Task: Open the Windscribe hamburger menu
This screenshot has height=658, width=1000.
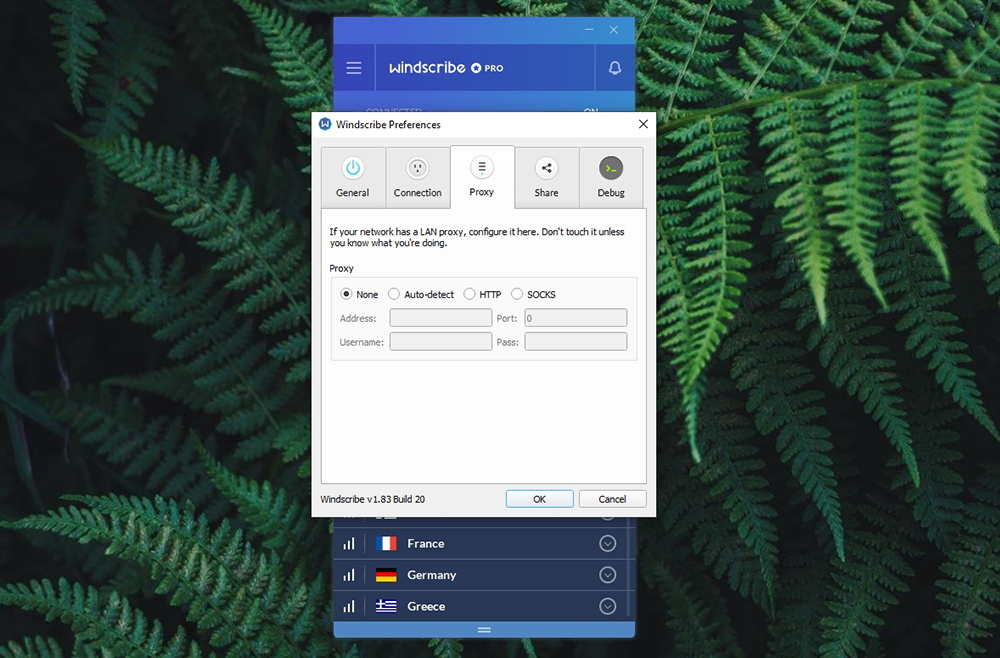Action: tap(354, 68)
